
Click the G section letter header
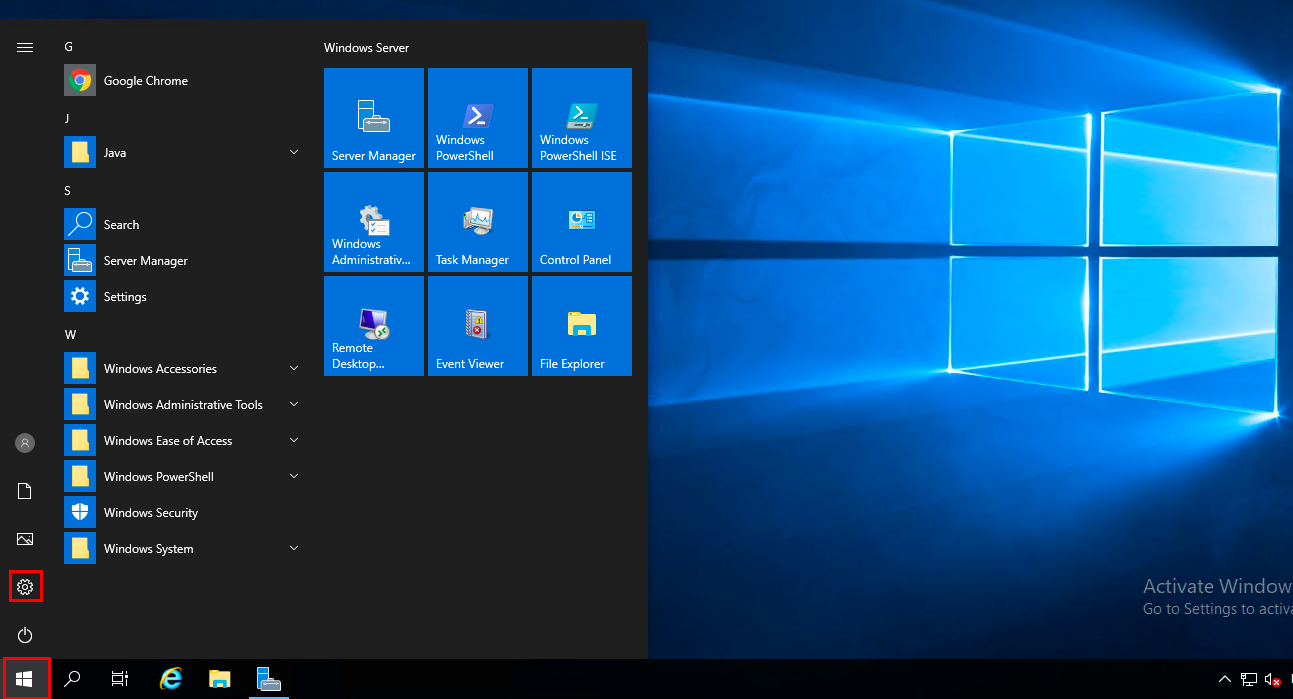(x=68, y=47)
